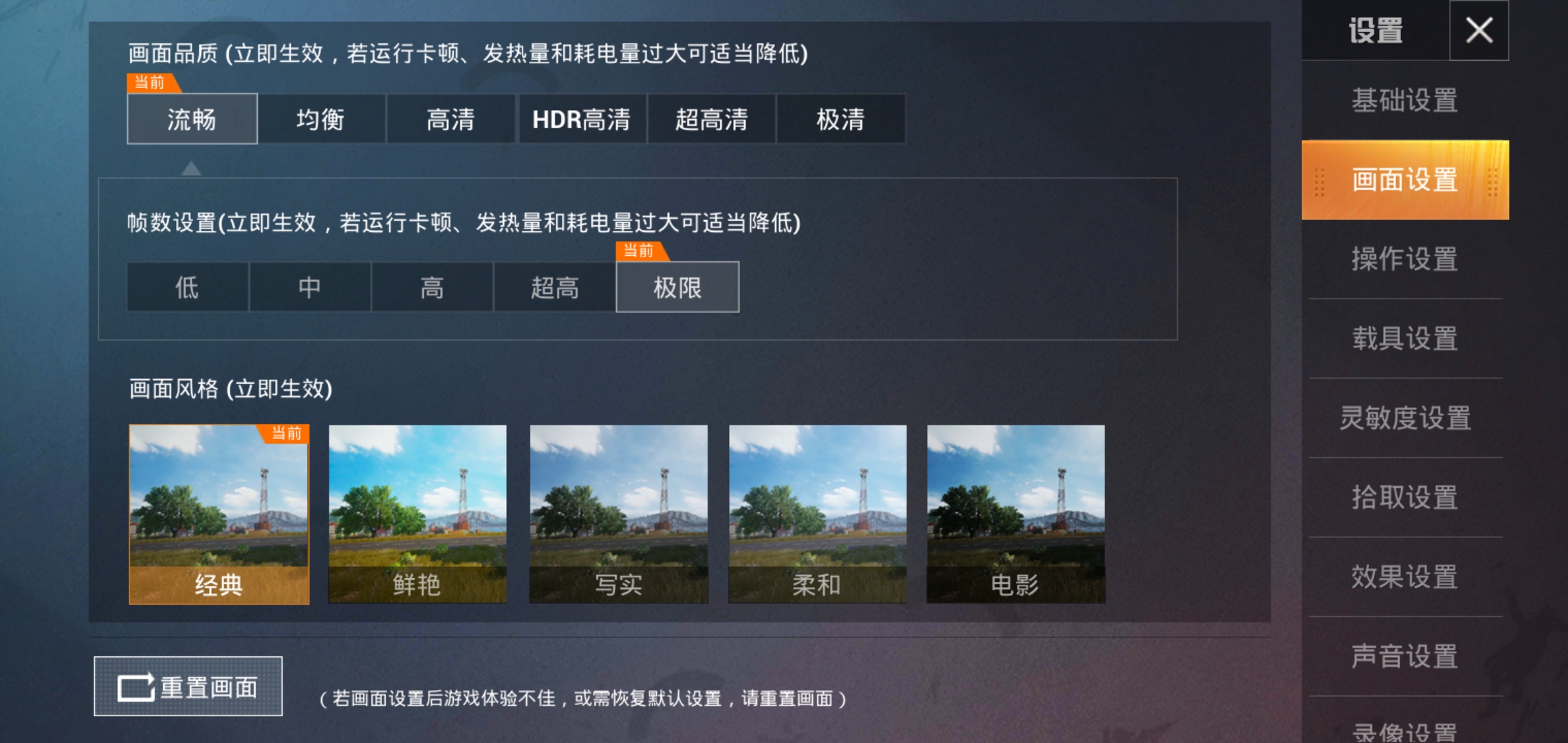Switch to the 载具设置 tab
Viewport: 1568px width, 743px height.
click(x=1405, y=338)
